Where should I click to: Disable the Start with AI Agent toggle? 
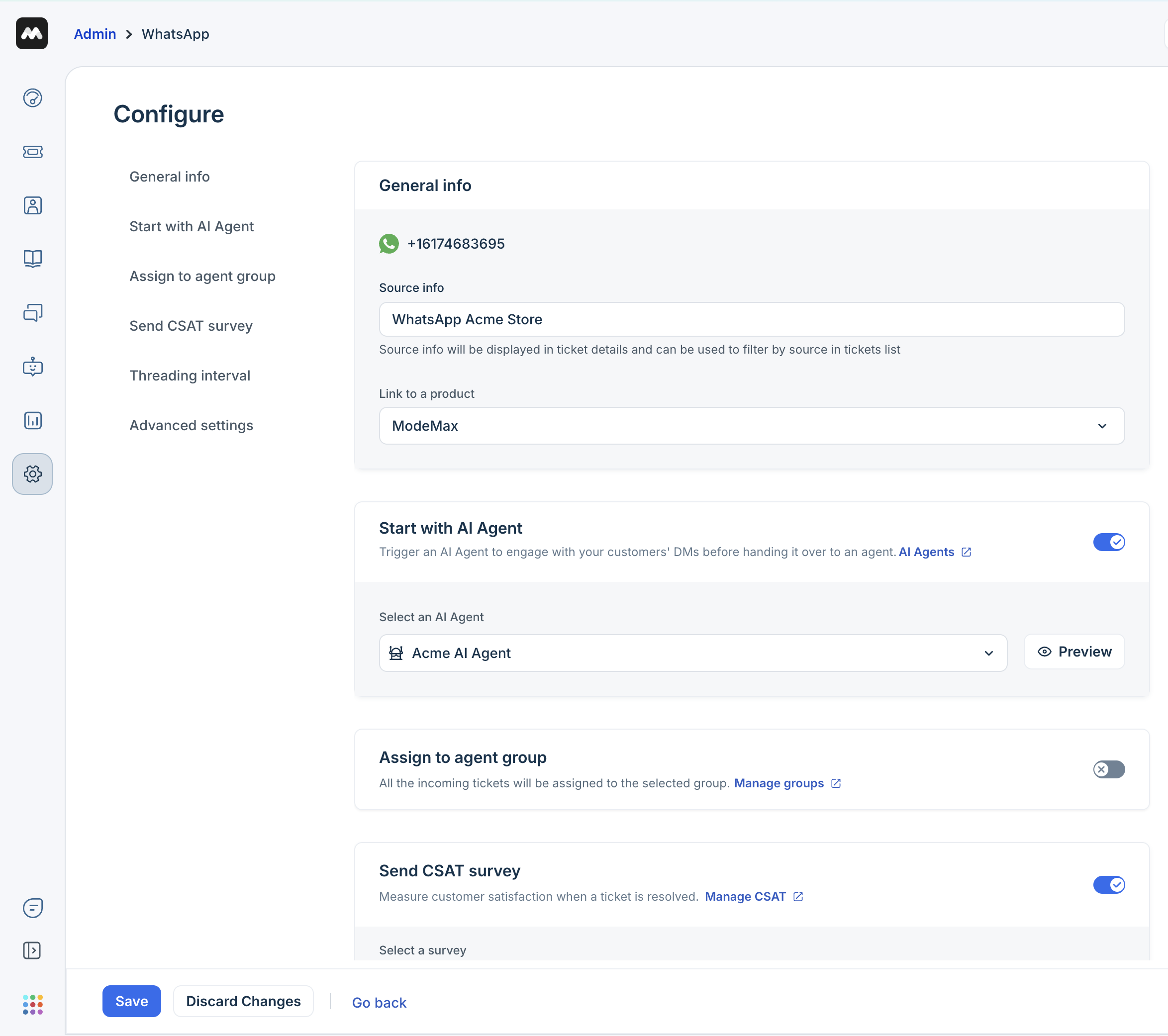coord(1108,542)
